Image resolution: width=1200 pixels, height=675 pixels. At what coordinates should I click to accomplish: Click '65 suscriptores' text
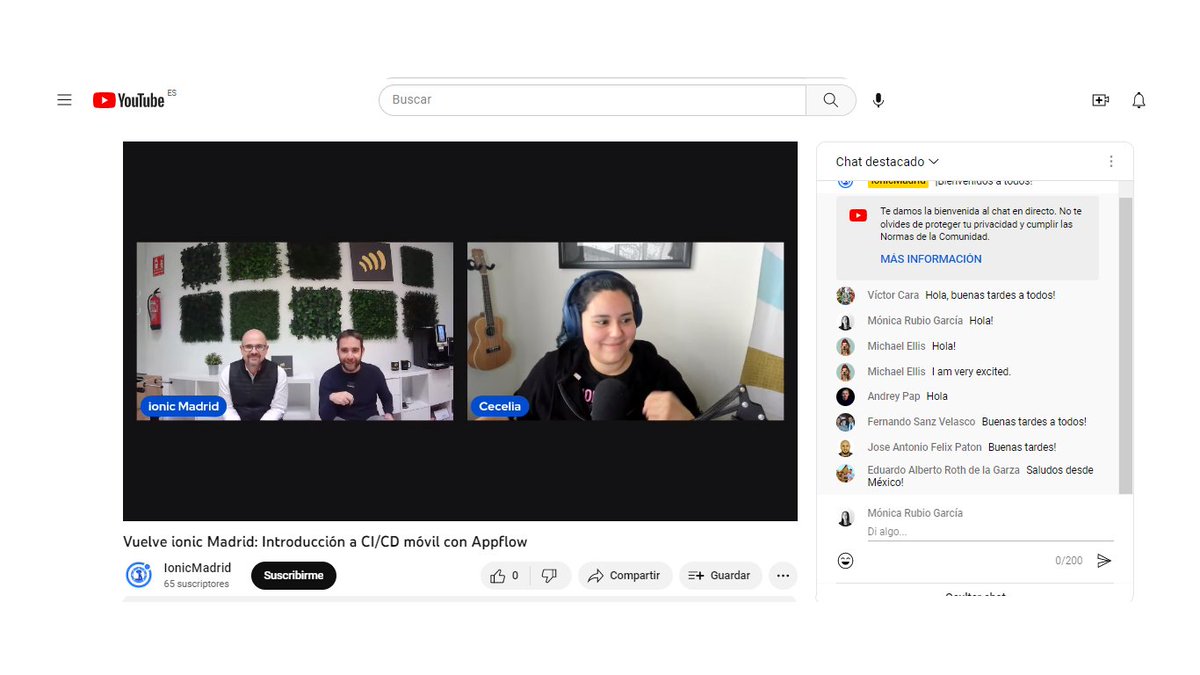pos(197,584)
